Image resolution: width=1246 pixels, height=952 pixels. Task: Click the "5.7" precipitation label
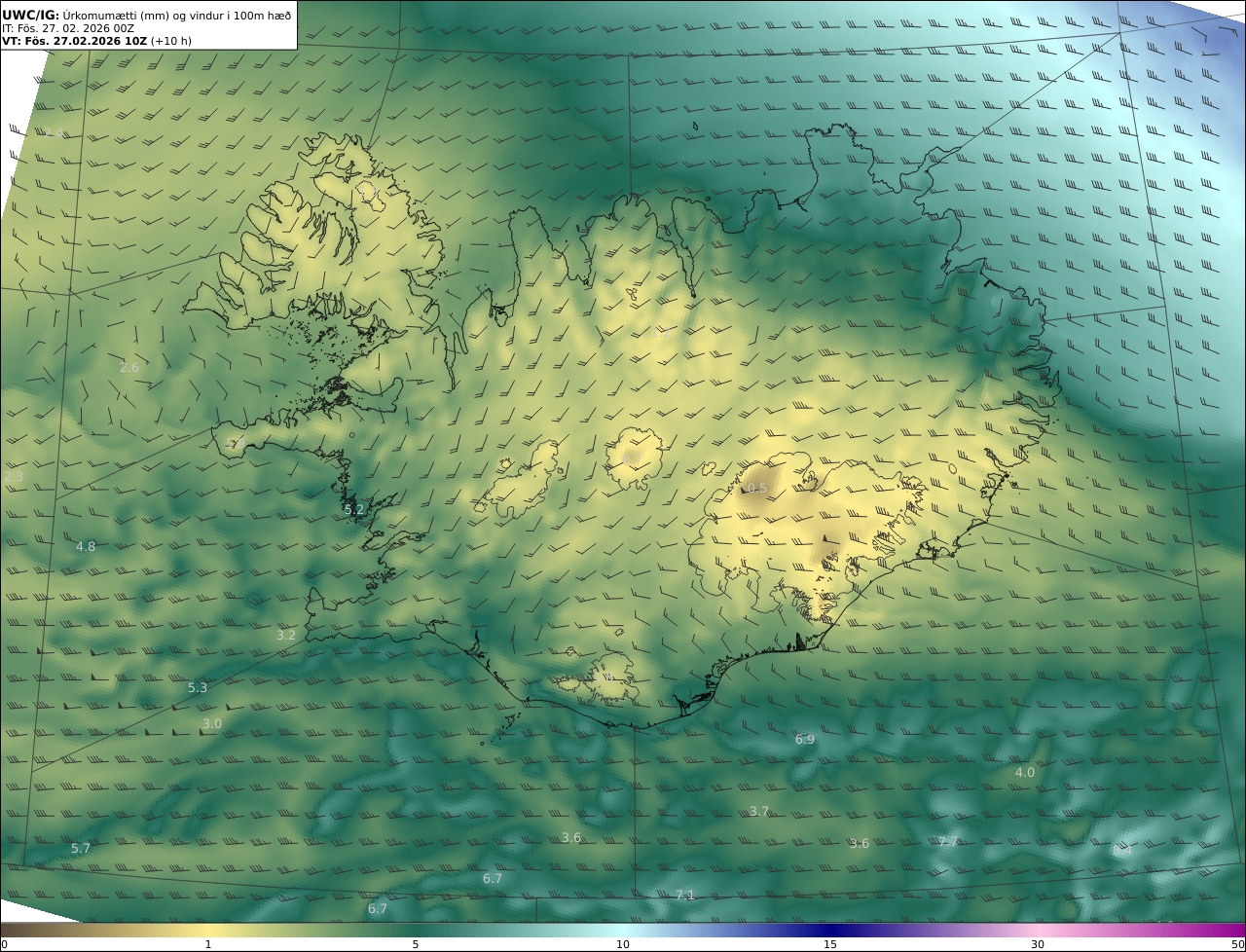coord(81,848)
